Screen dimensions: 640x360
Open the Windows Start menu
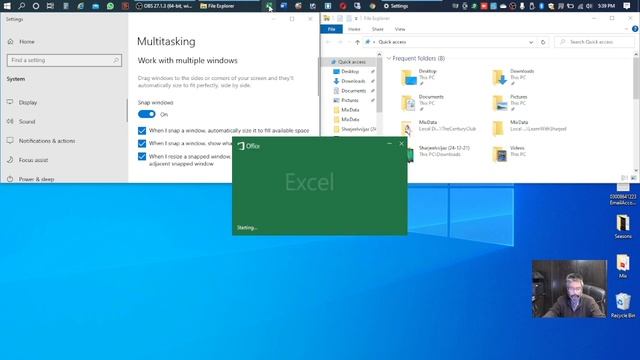(7, 6)
